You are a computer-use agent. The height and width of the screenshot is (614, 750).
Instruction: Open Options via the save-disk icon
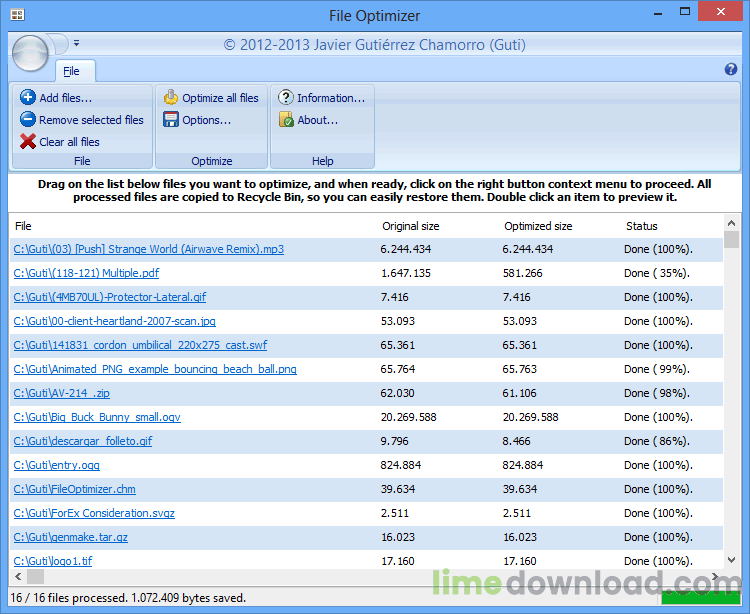[x=171, y=120]
